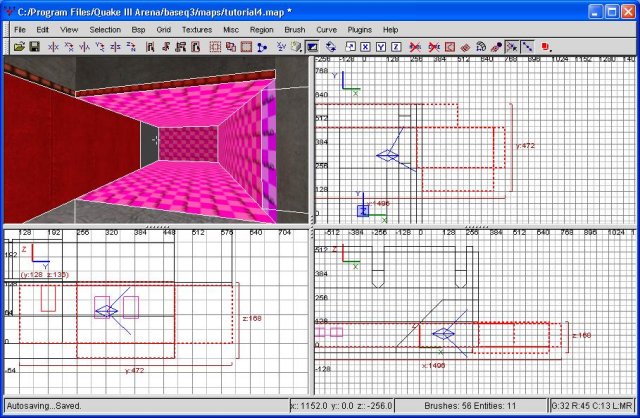Toggle don't select curved brushes
This screenshot has width=640, height=418.
click(434, 47)
